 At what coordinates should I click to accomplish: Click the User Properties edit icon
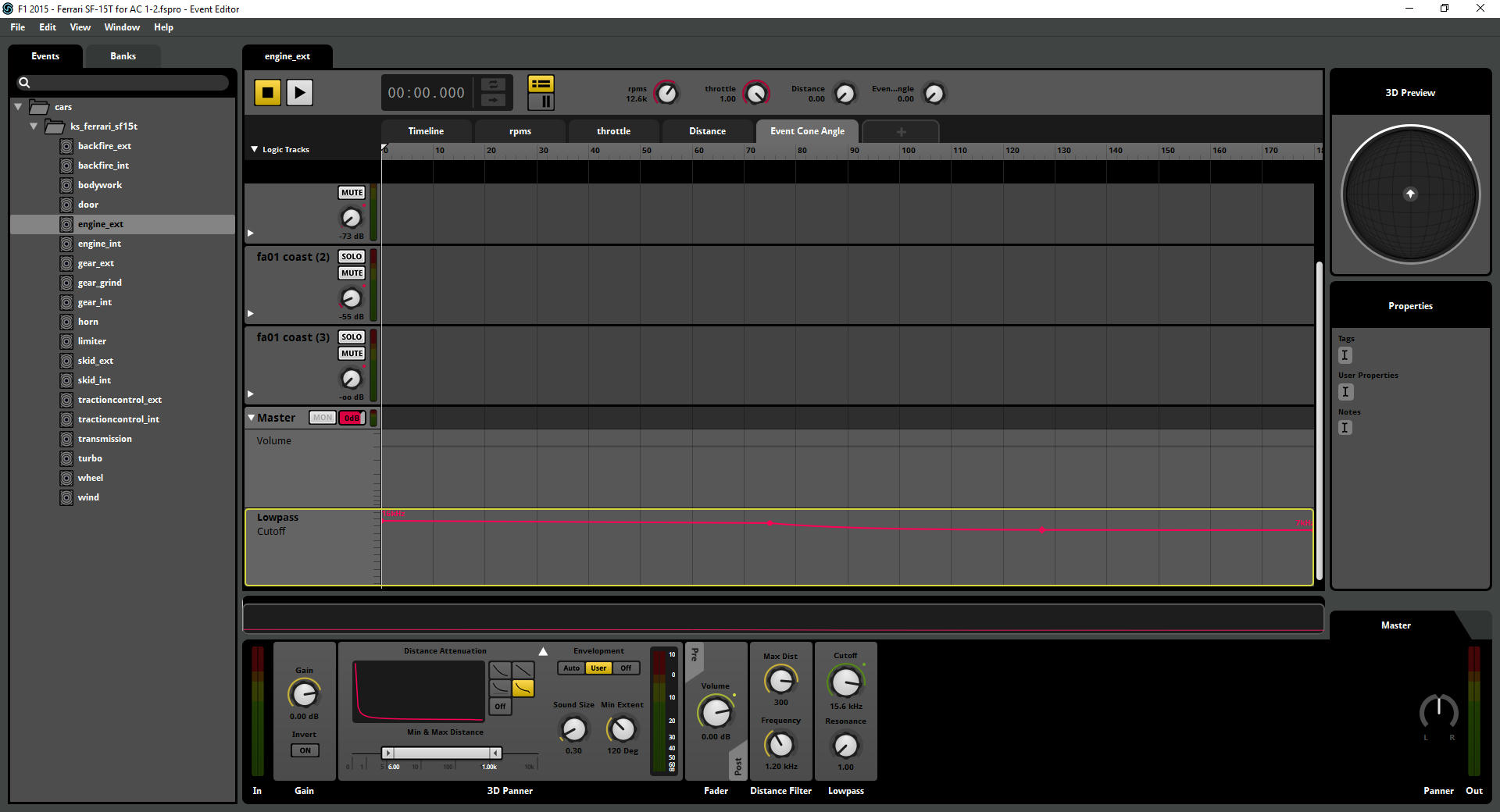[x=1345, y=392]
